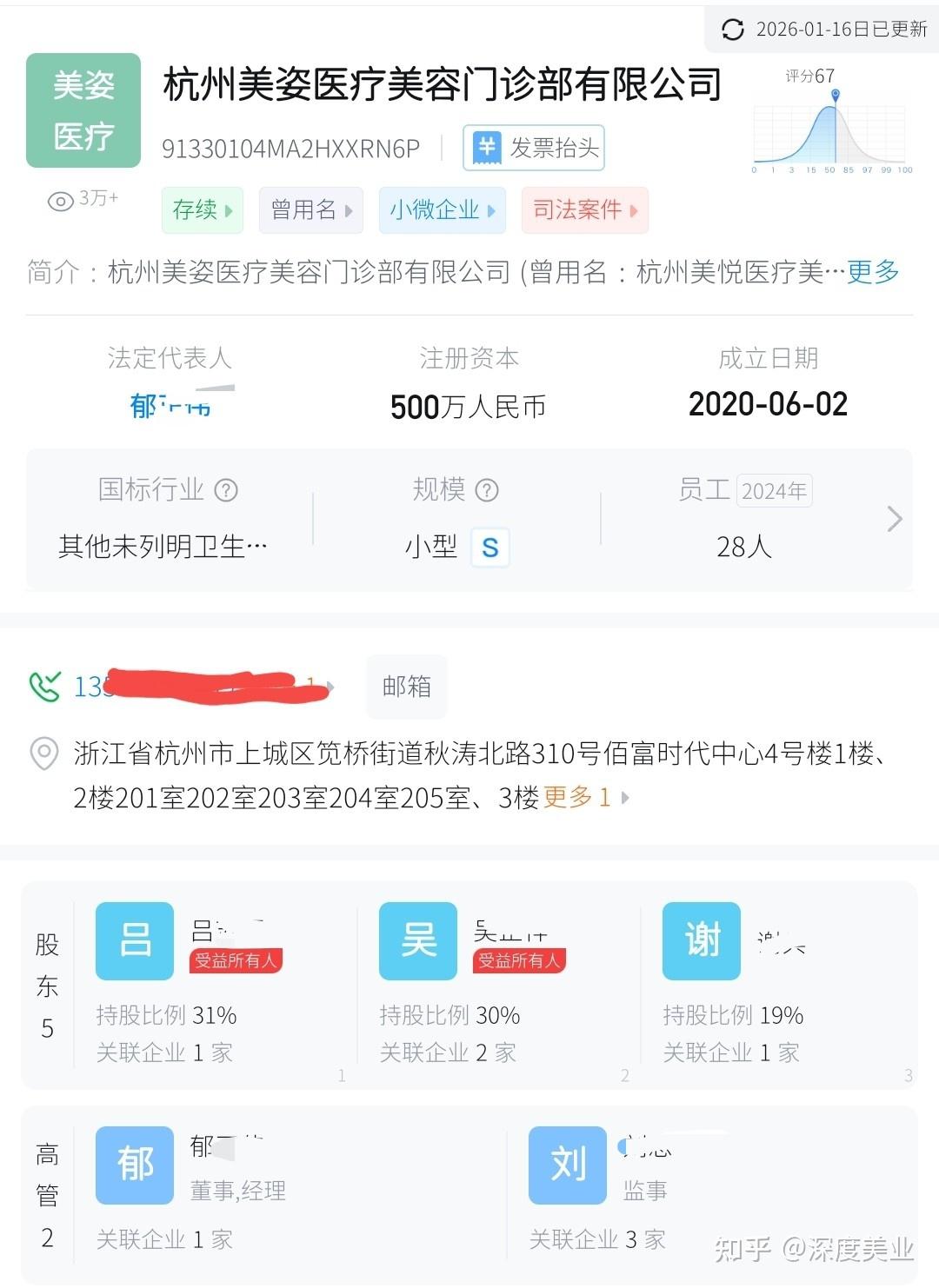The height and width of the screenshot is (1288, 939).
Task: Expand 更多 1 addresses
Action: pos(585,797)
